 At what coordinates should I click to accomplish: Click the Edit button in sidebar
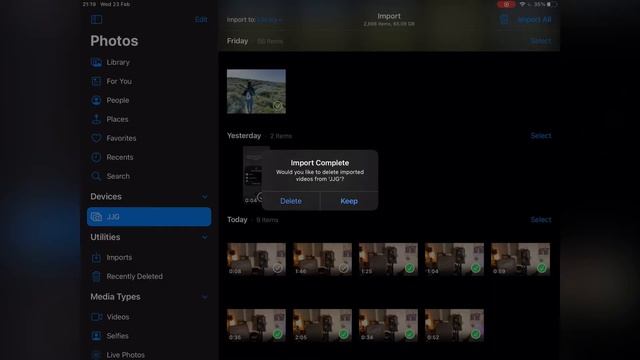tap(201, 20)
